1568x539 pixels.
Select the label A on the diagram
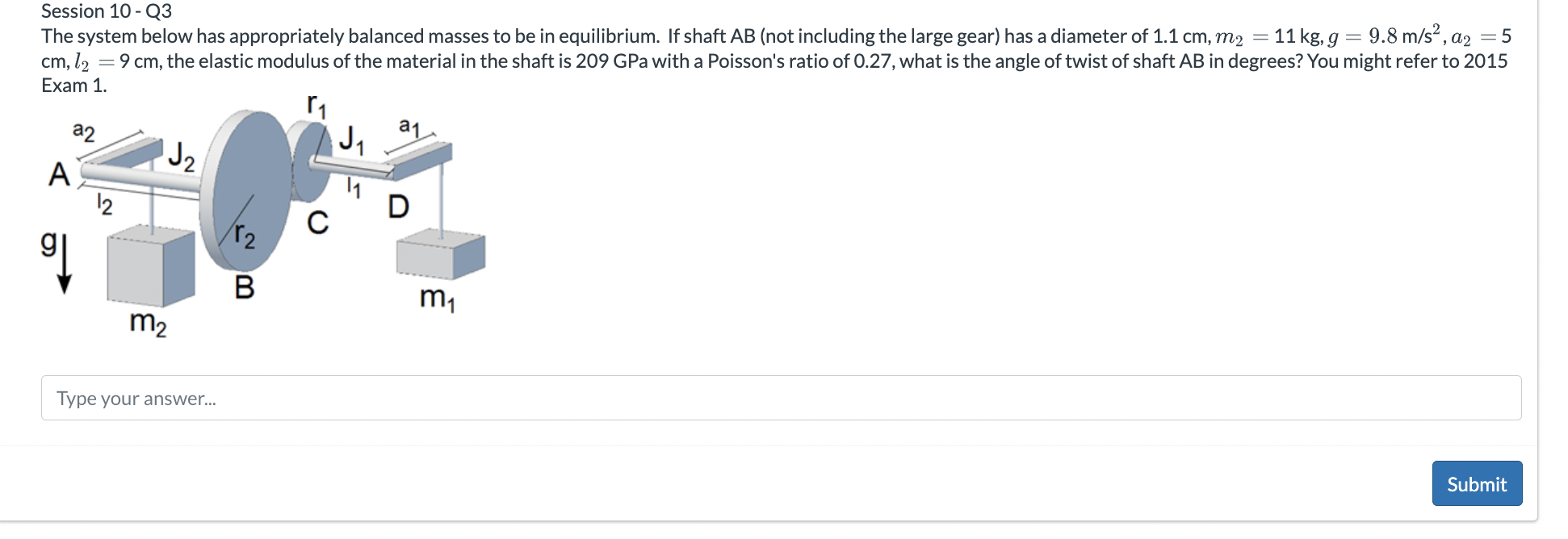point(58,173)
